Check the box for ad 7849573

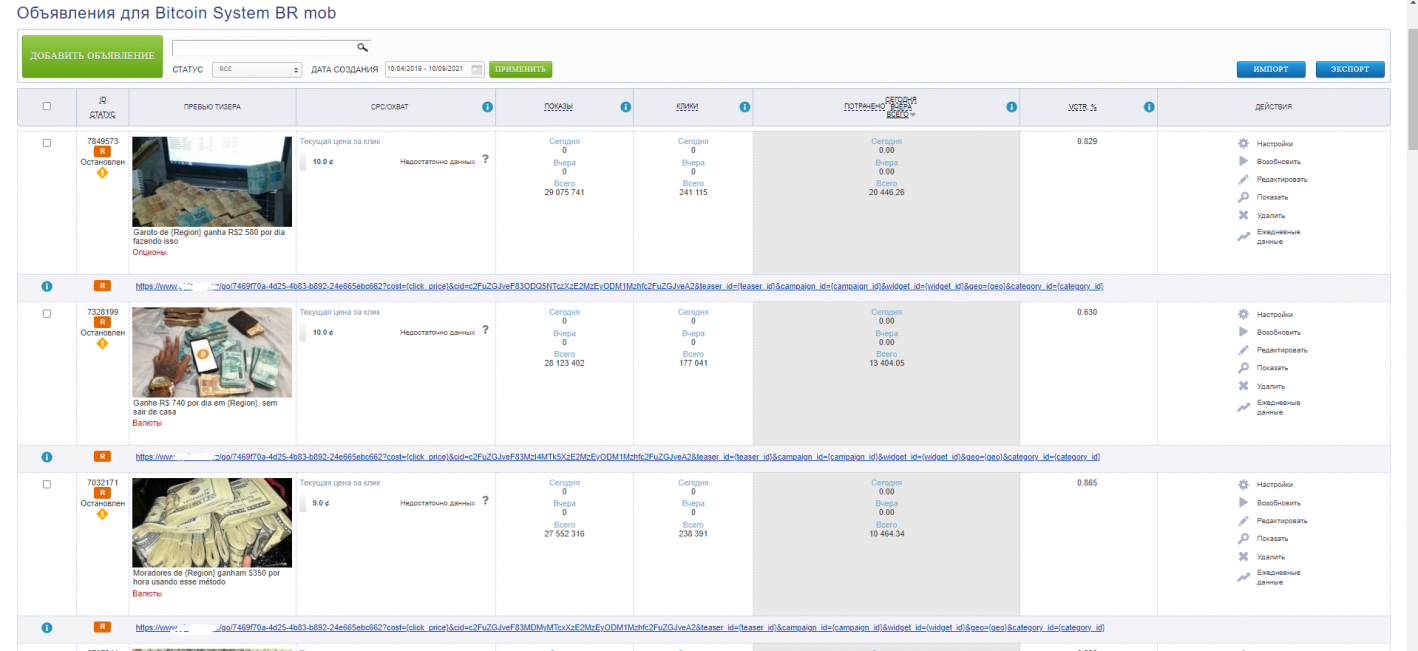[x=47, y=143]
